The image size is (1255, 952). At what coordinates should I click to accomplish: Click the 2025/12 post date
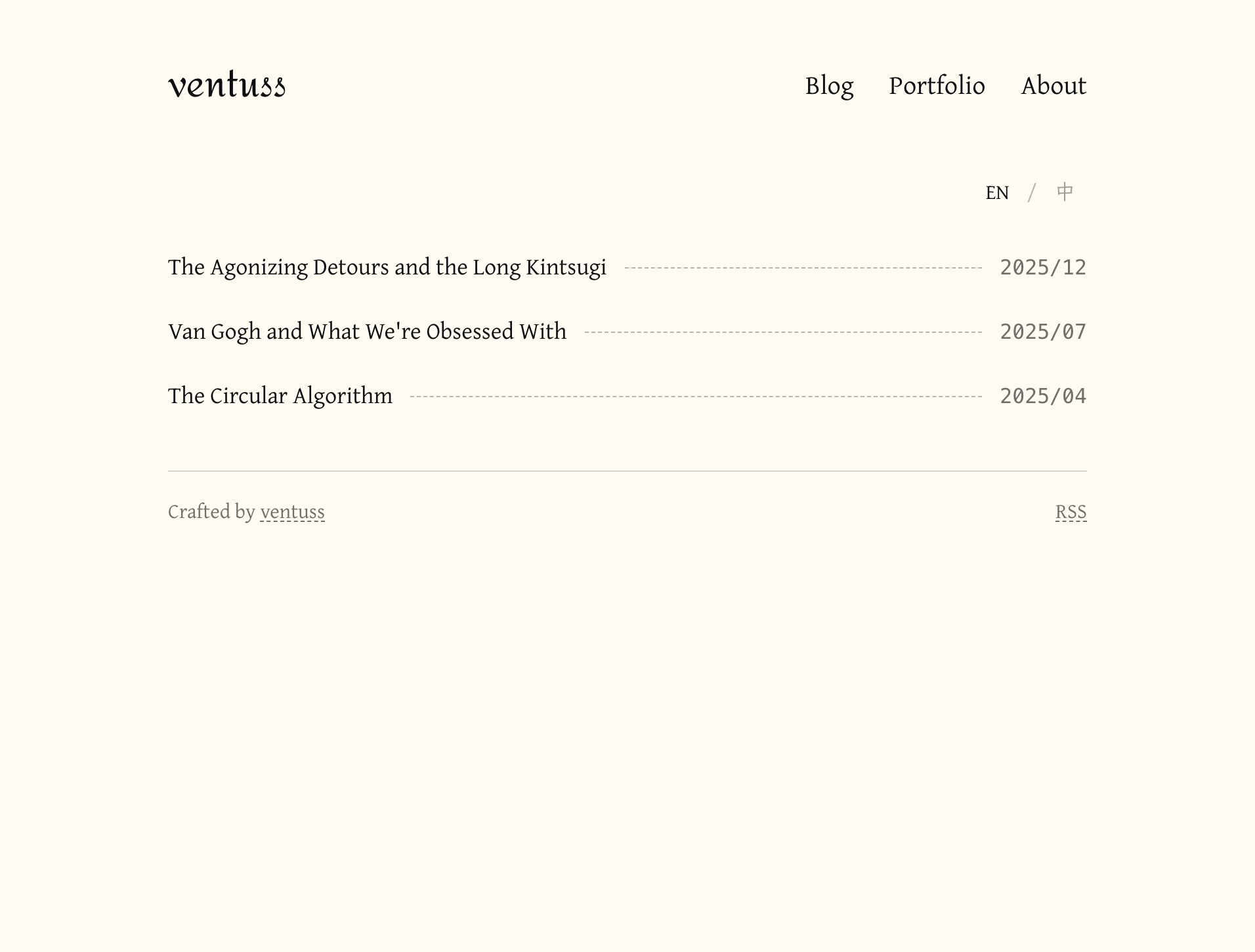(1042, 267)
